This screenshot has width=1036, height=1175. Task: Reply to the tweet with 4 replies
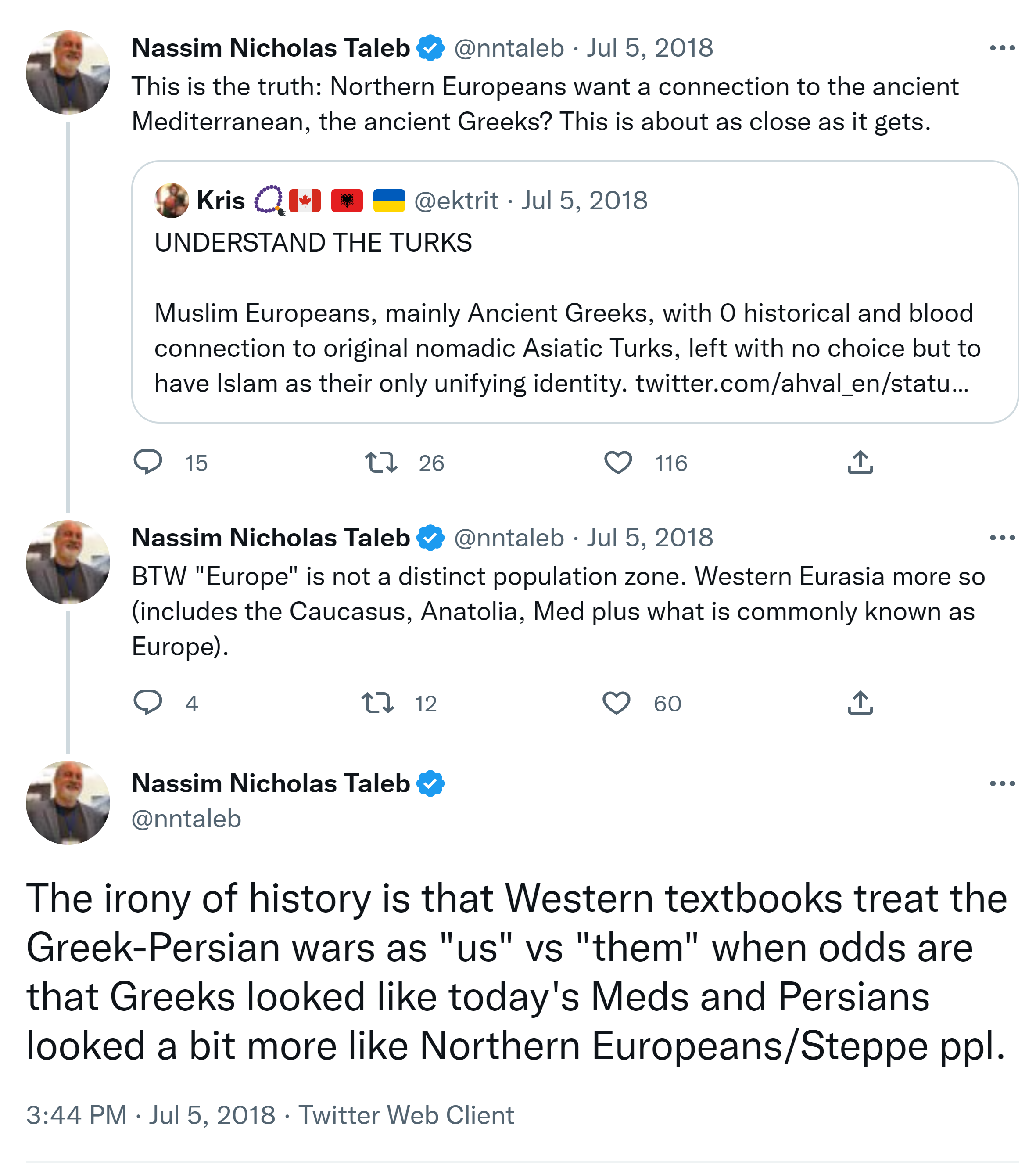coord(148,702)
